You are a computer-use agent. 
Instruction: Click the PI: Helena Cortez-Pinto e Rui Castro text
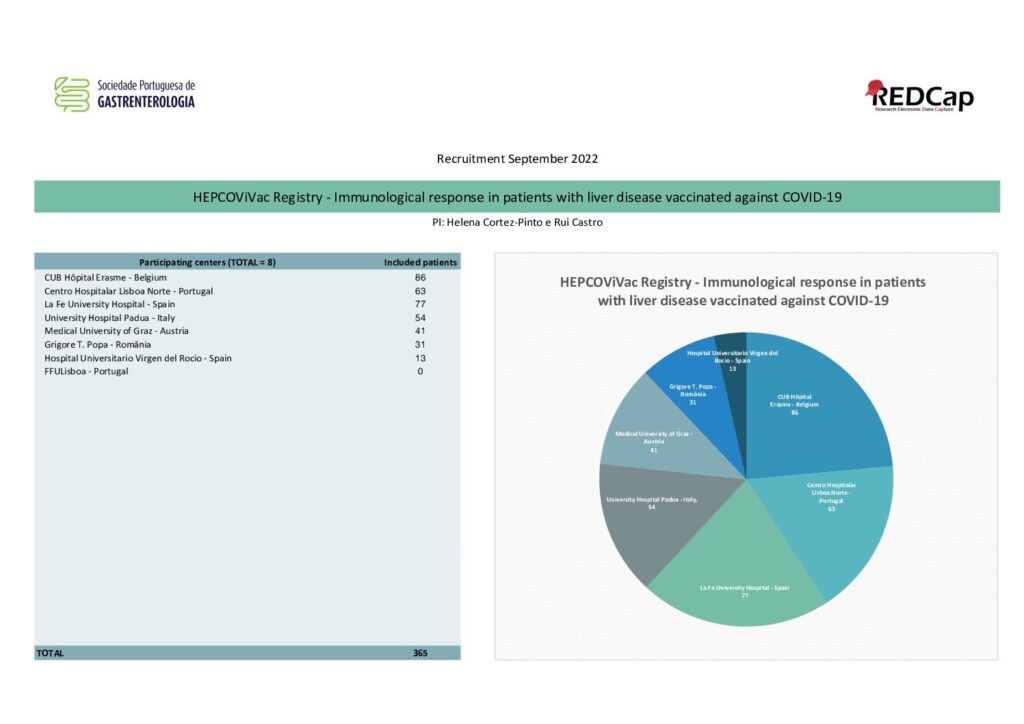(517, 222)
